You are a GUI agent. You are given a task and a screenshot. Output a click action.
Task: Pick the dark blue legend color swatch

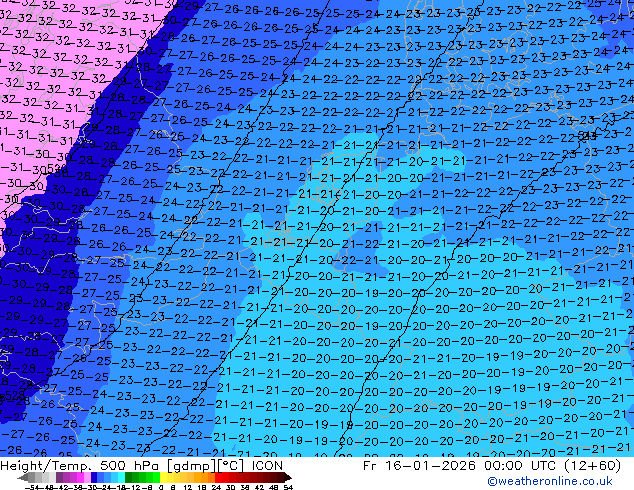point(94,477)
